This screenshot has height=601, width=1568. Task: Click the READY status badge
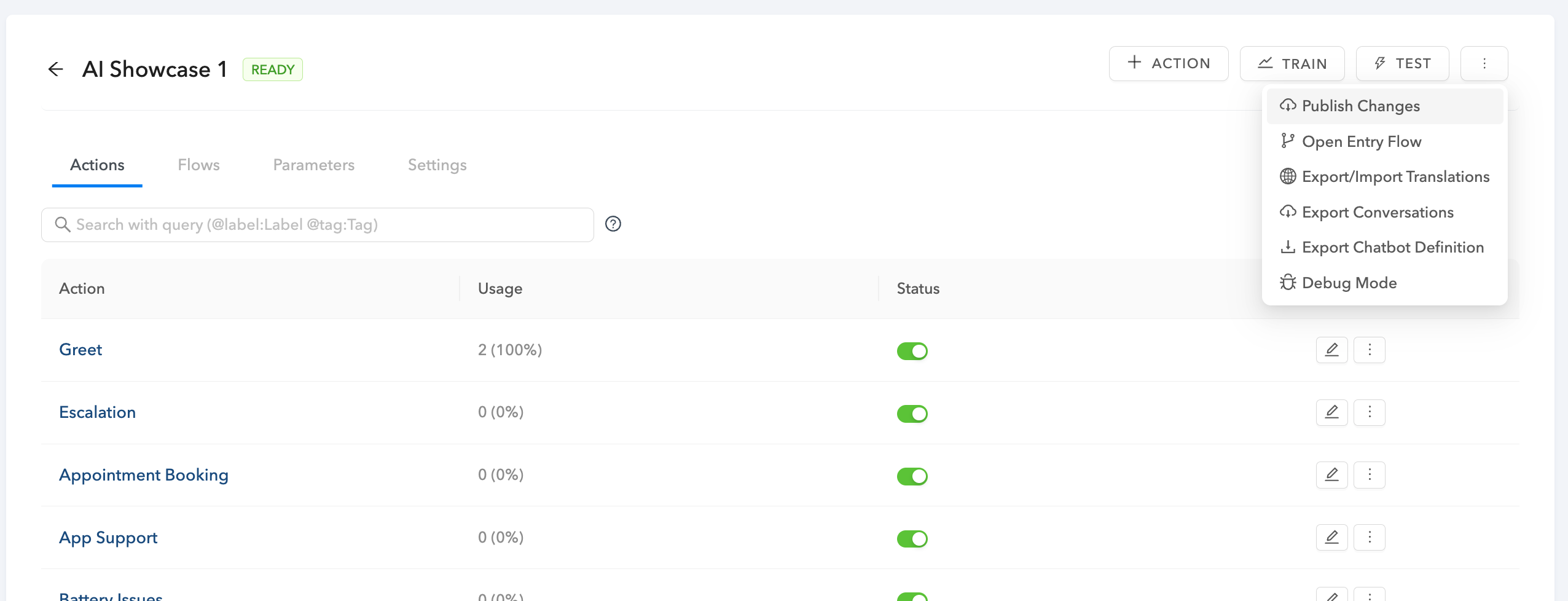272,69
